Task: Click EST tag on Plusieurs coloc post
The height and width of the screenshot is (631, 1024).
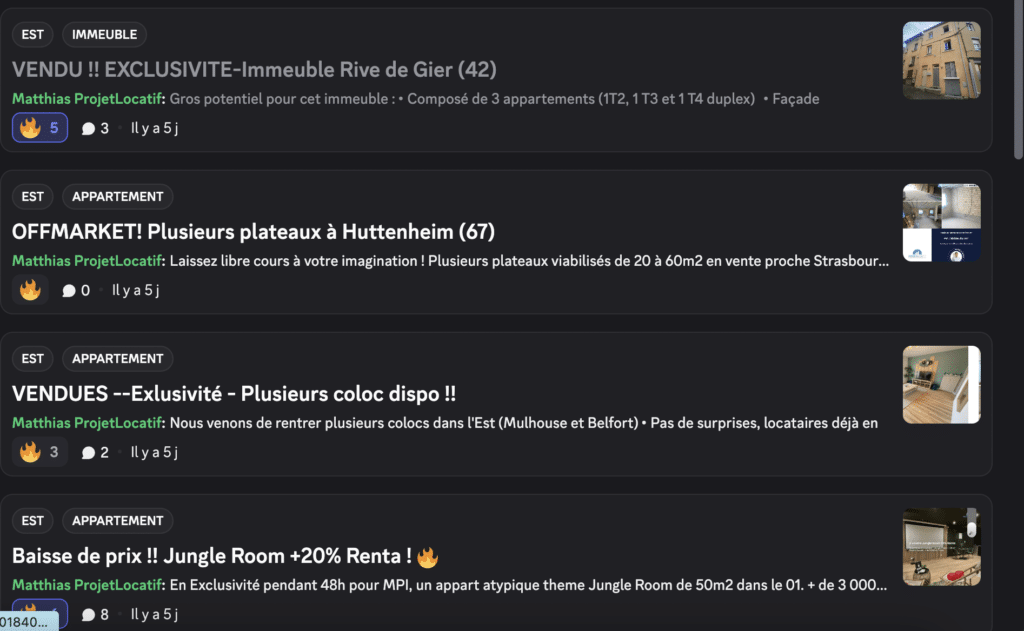Action: click(33, 359)
